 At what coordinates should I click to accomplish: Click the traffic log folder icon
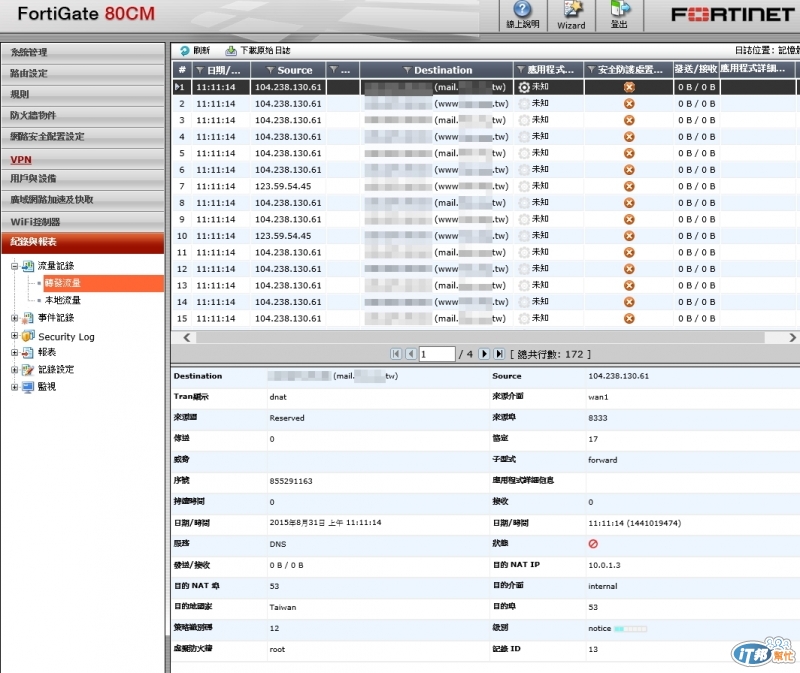(x=28, y=266)
